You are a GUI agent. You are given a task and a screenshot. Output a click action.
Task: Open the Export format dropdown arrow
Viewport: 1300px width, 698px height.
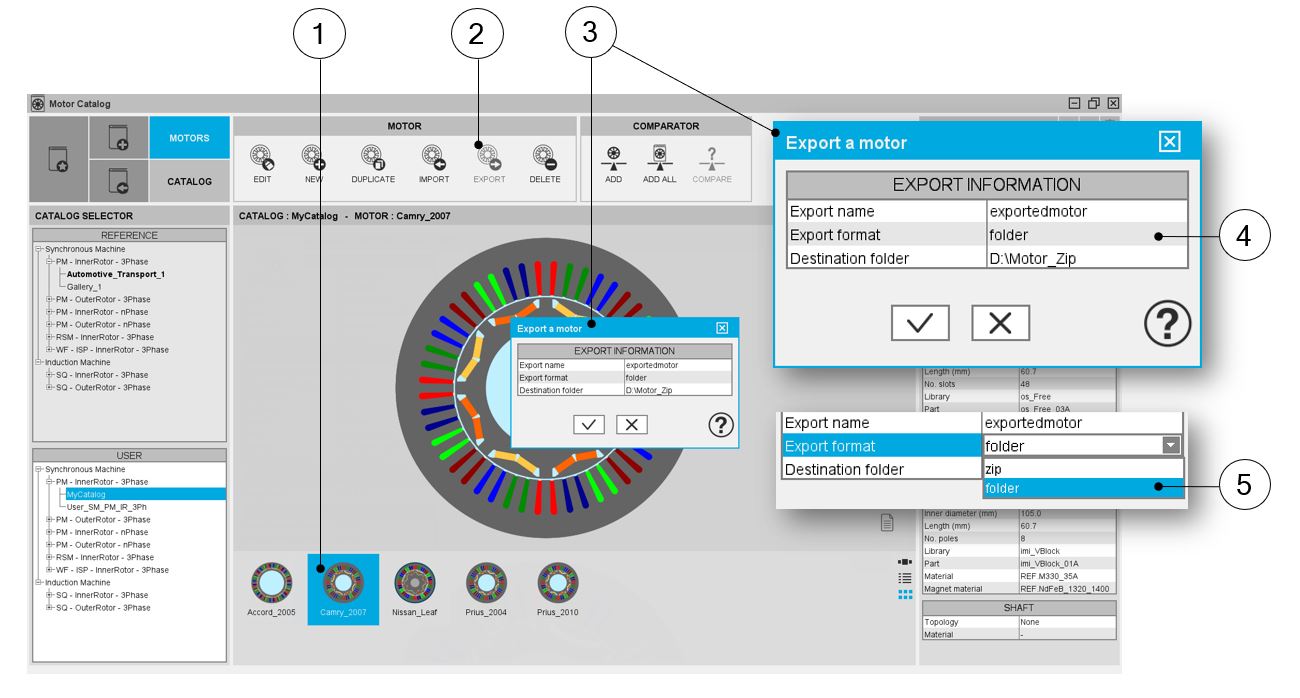pos(1171,446)
